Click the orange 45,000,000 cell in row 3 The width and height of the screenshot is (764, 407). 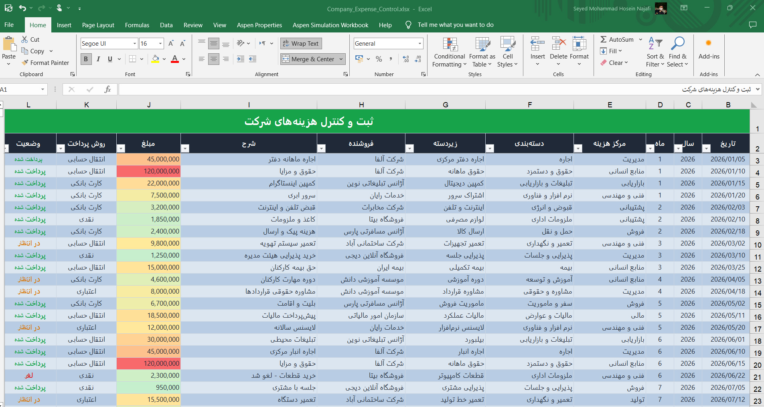point(149,159)
